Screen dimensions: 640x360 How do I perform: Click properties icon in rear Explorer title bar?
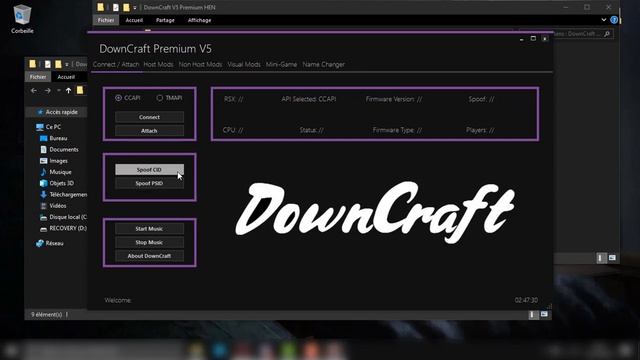point(116,7)
